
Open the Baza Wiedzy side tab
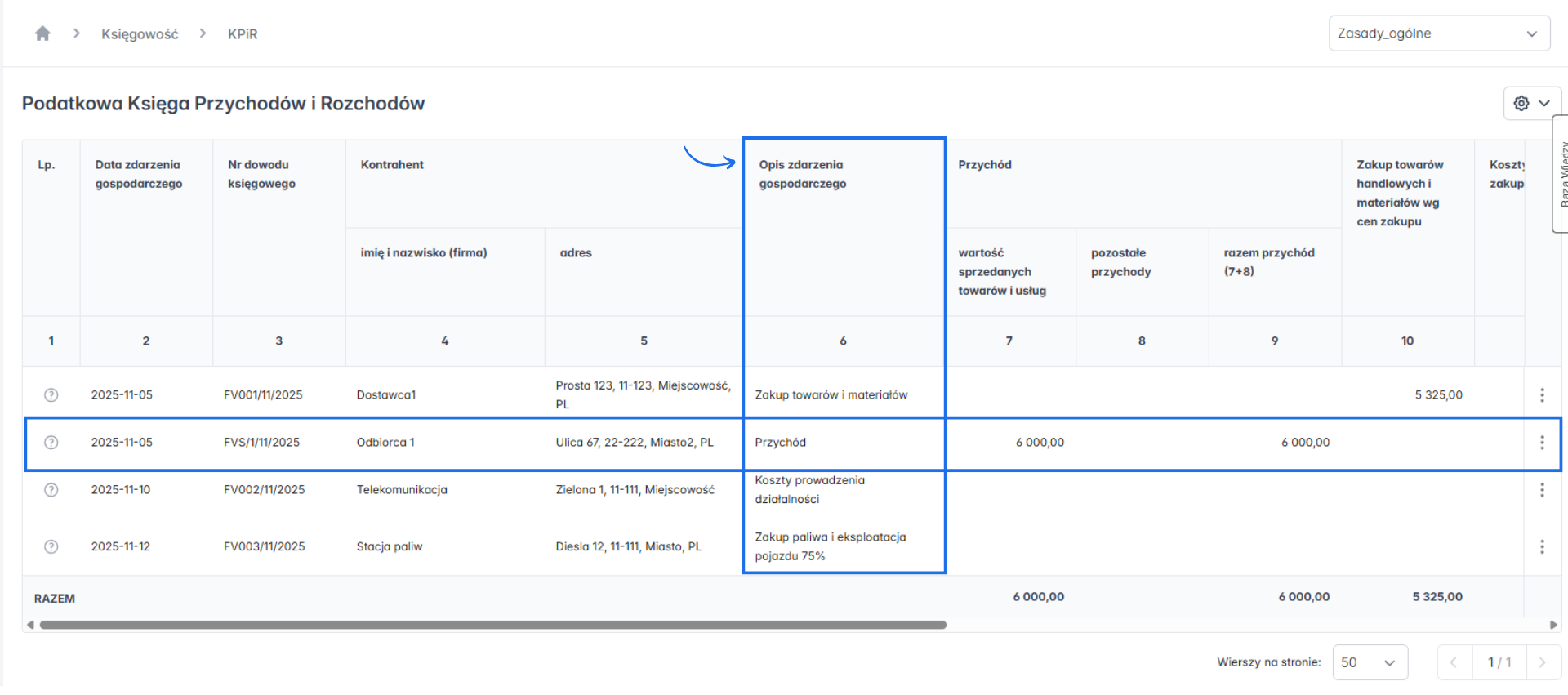point(1561,174)
